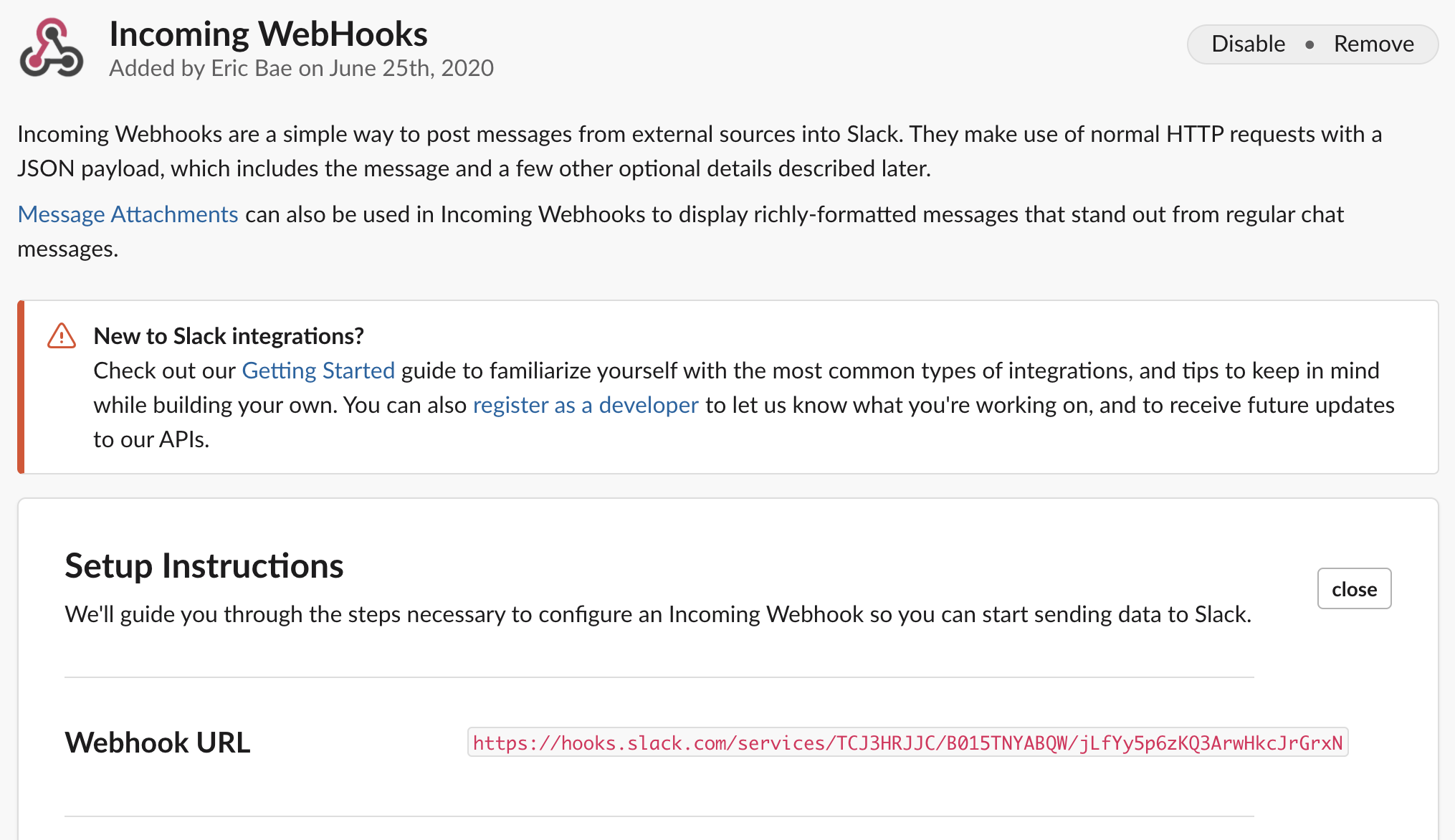
Task: Click the New to Slack integrations heading
Action: tap(229, 335)
